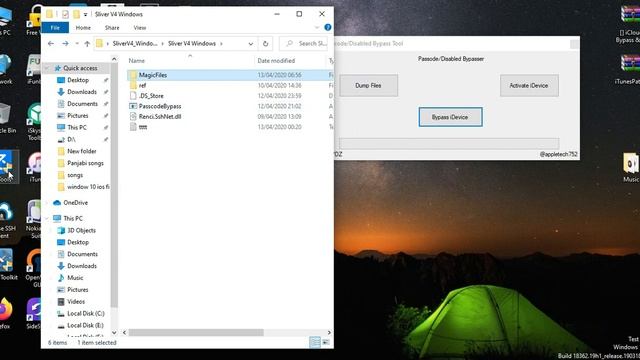Open the Panjabi songs folder
Viewport: 640px width, 360px height.
[x=85, y=163]
